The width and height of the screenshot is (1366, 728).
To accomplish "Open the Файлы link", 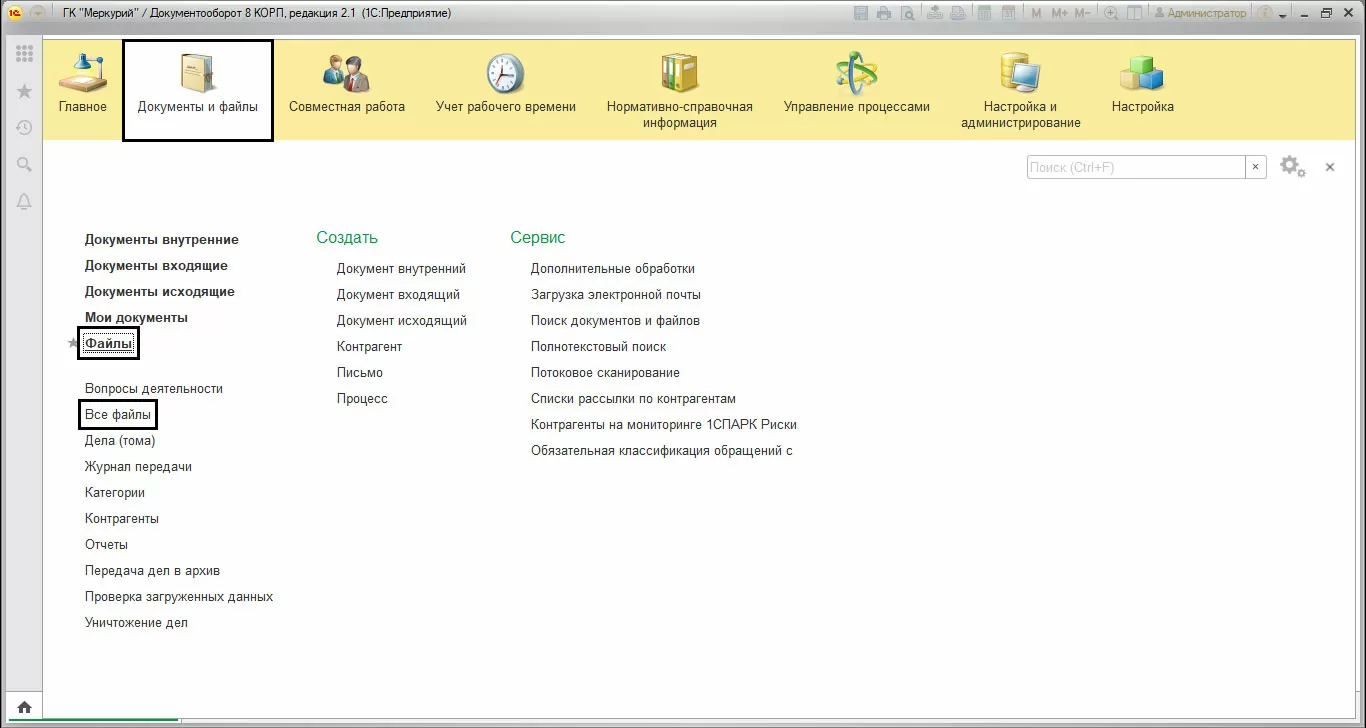I will [x=108, y=344].
